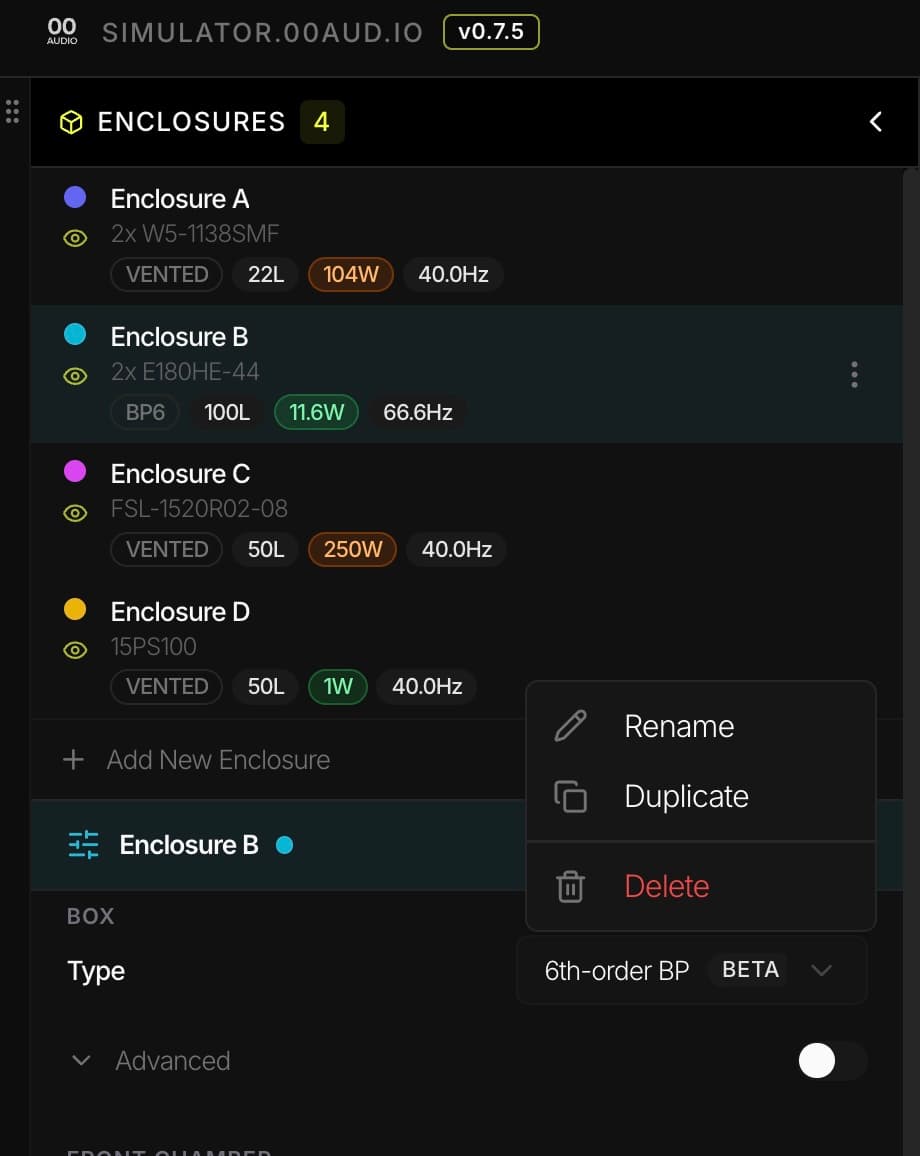Viewport: 920px width, 1156px height.
Task: Hide Enclosure C using its eye icon
Action: point(75,513)
